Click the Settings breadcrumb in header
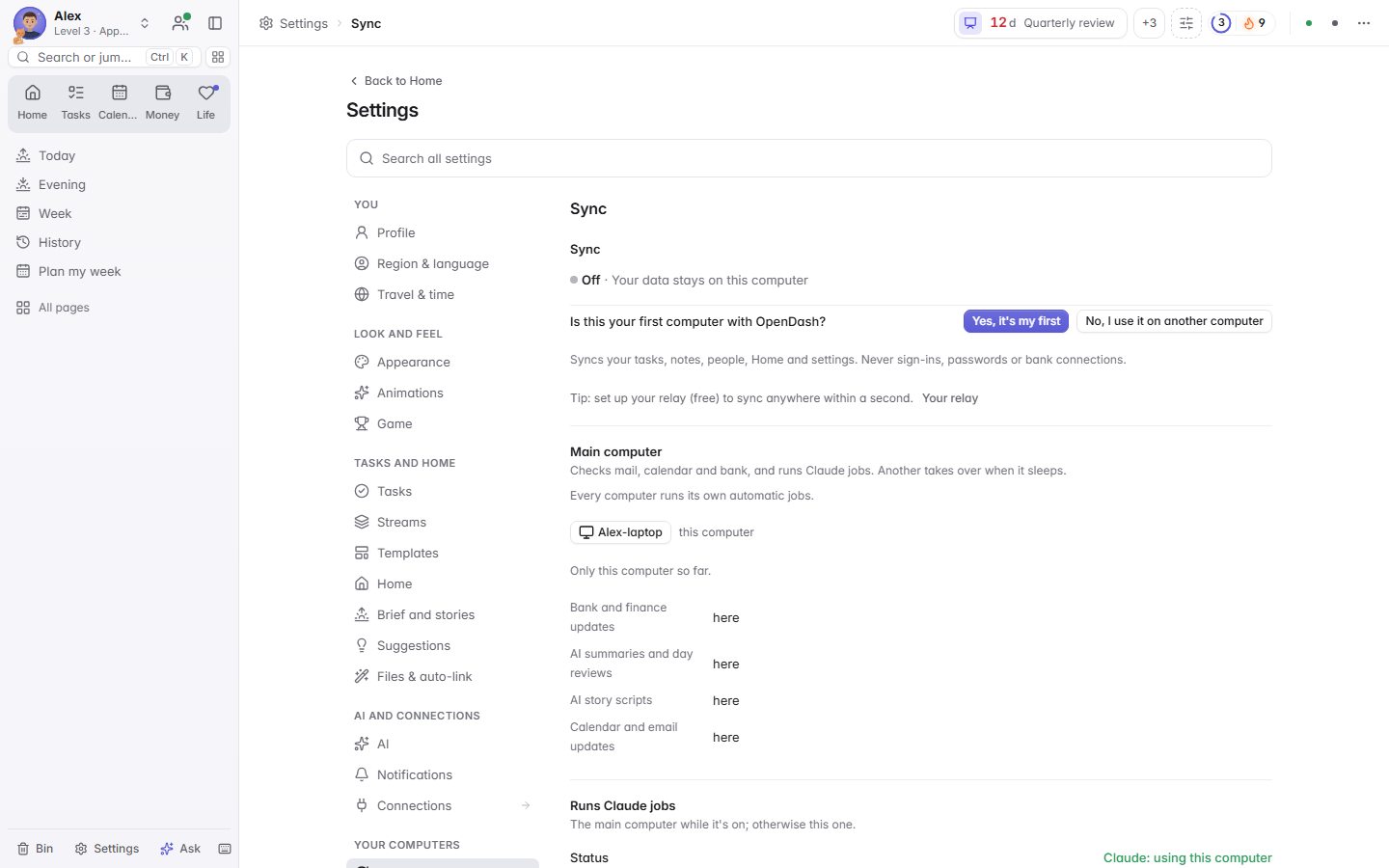Image resolution: width=1389 pixels, height=868 pixels. point(293,23)
